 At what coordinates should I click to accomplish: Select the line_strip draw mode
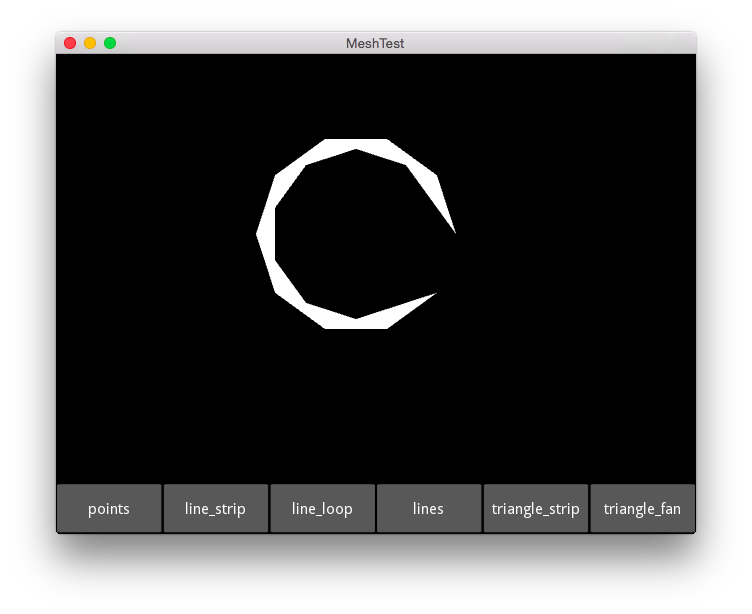tap(215, 508)
